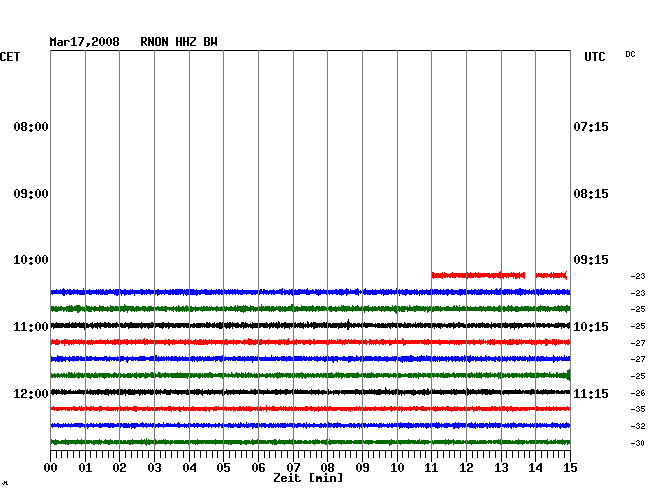This screenshot has height=494, width=650.
Task: Click the 12:00 CET time label
Action: tap(31, 393)
